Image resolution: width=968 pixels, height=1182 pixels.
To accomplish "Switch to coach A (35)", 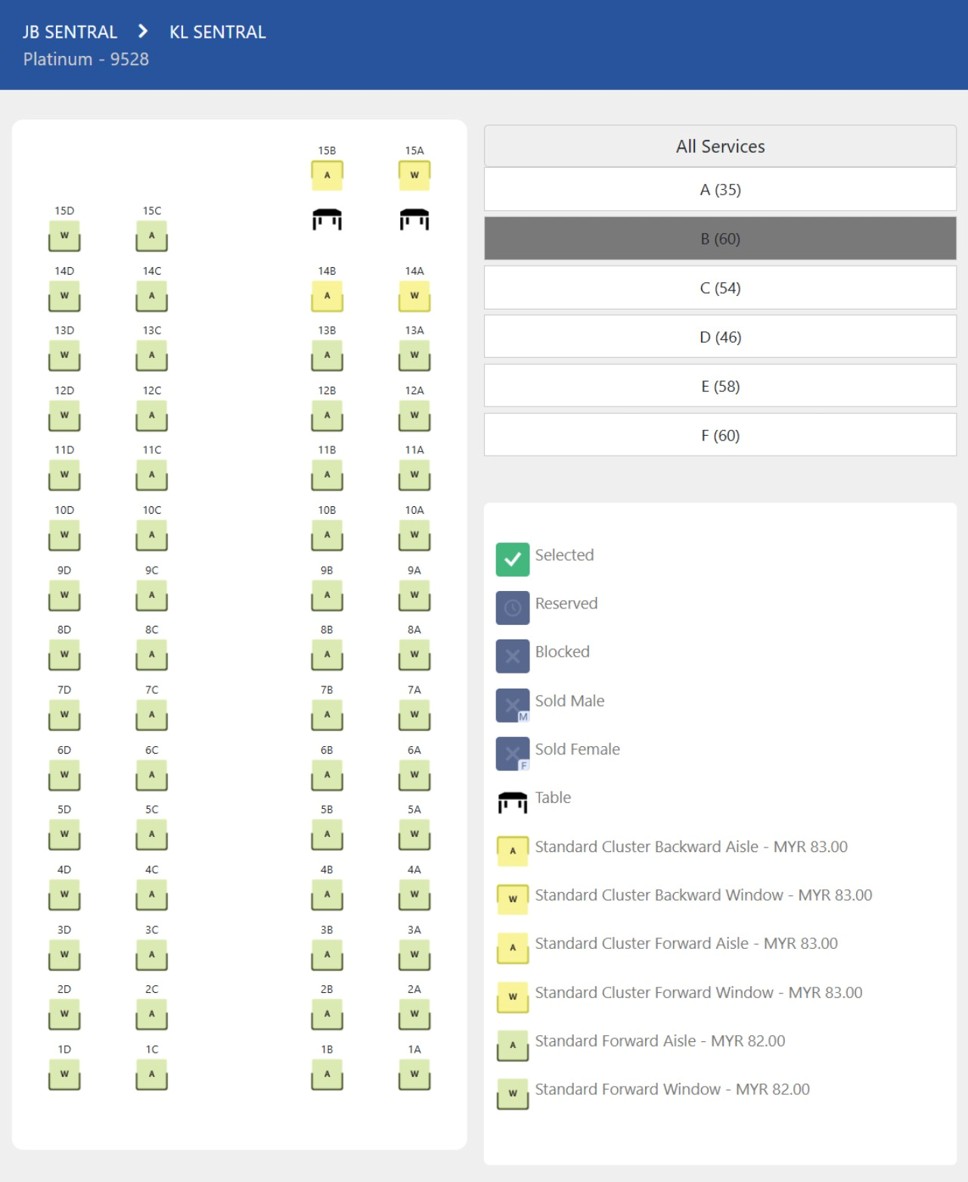I will click(x=720, y=189).
